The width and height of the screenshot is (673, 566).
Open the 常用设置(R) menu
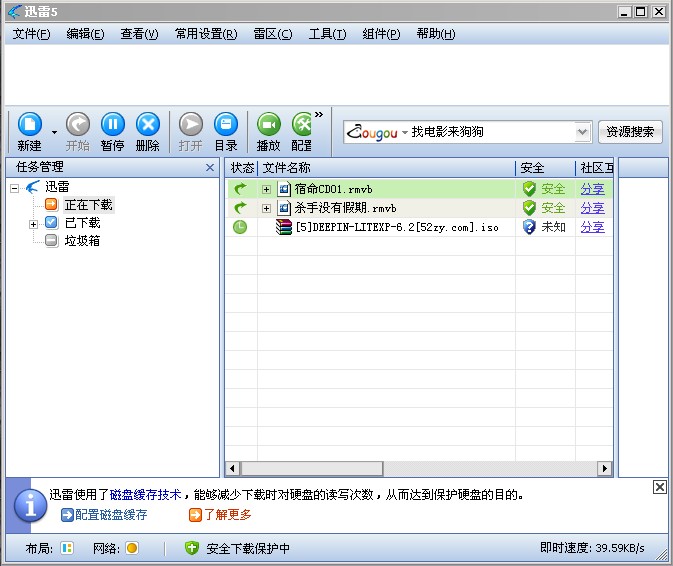[x=206, y=33]
